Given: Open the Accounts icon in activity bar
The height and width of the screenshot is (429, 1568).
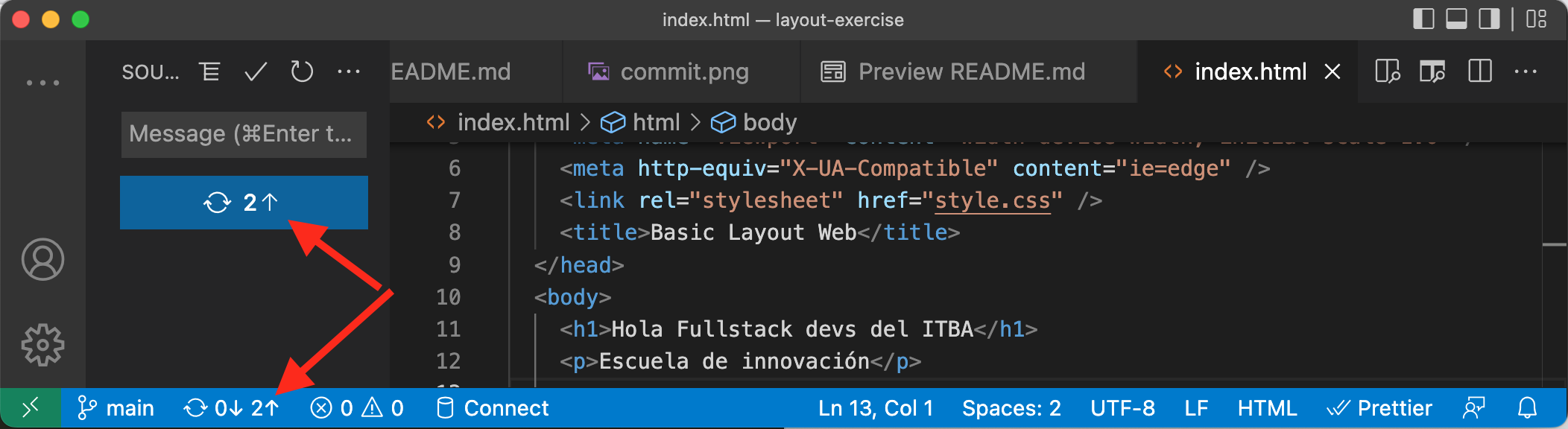Looking at the screenshot, I should point(42,259).
